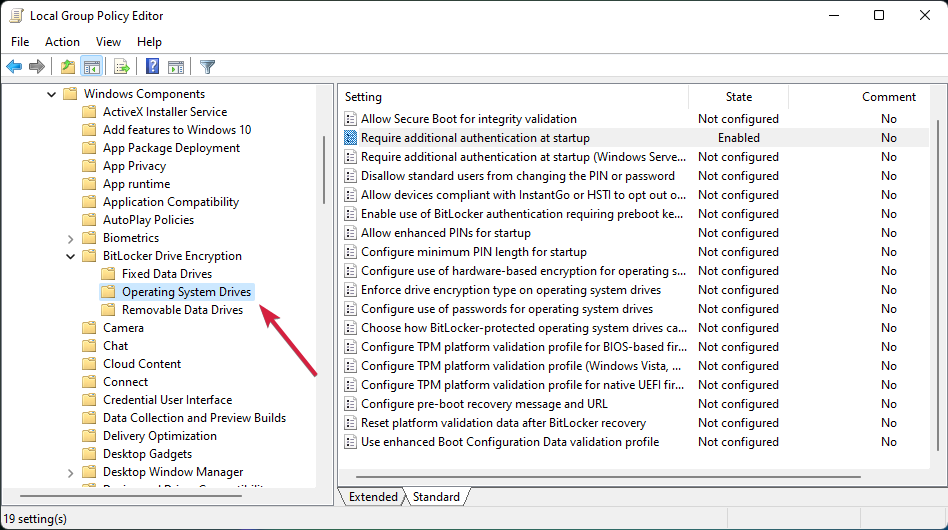Image resolution: width=948 pixels, height=530 pixels.
Task: Sort by the Comment column header
Action: [x=888, y=97]
